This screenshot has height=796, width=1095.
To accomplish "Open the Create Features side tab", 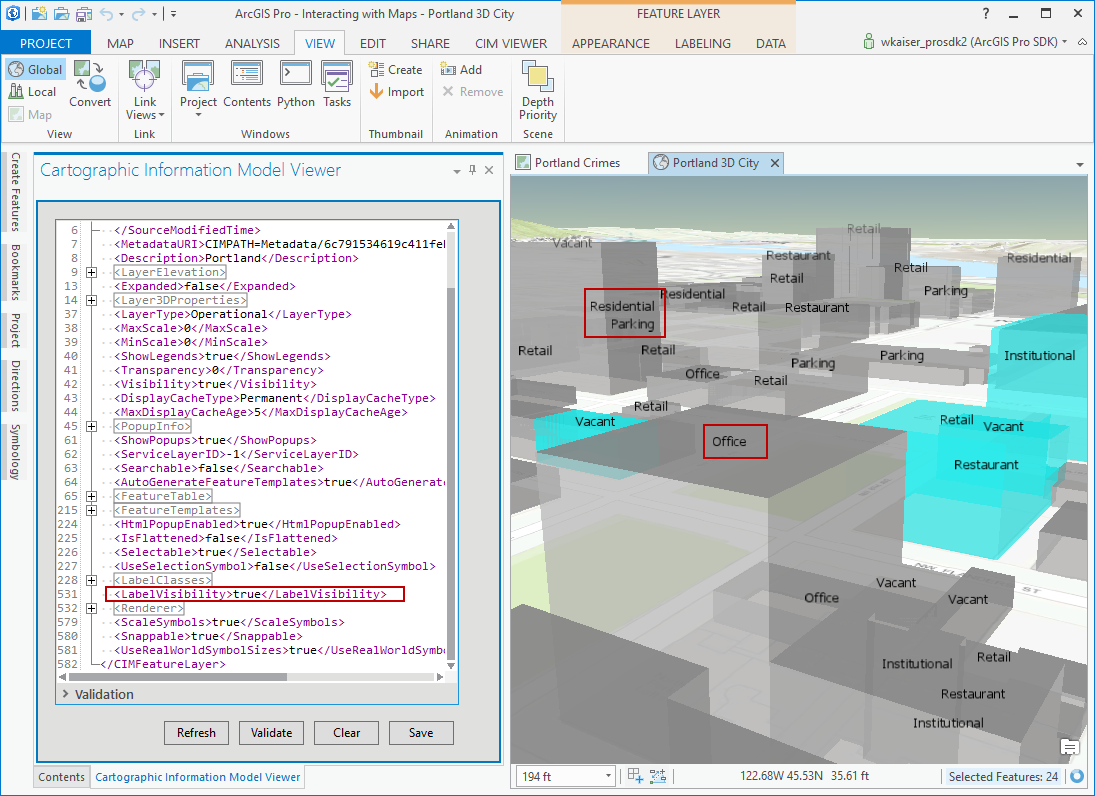I will tap(15, 191).
